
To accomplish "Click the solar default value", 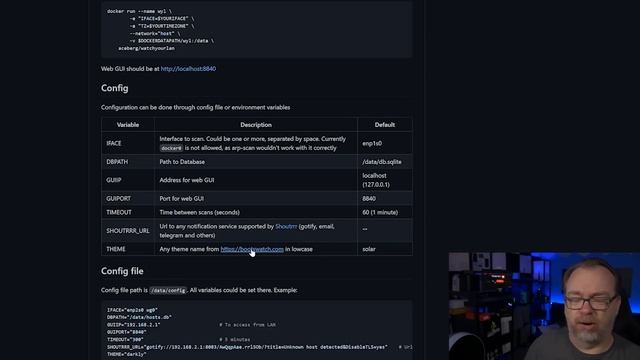I will pos(369,249).
